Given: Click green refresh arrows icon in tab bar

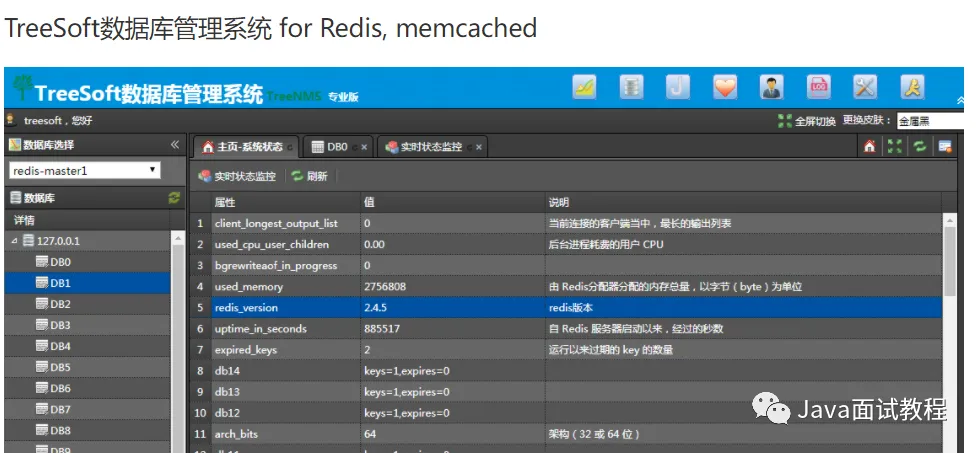Looking at the screenshot, I should pyautogui.click(x=920, y=147).
